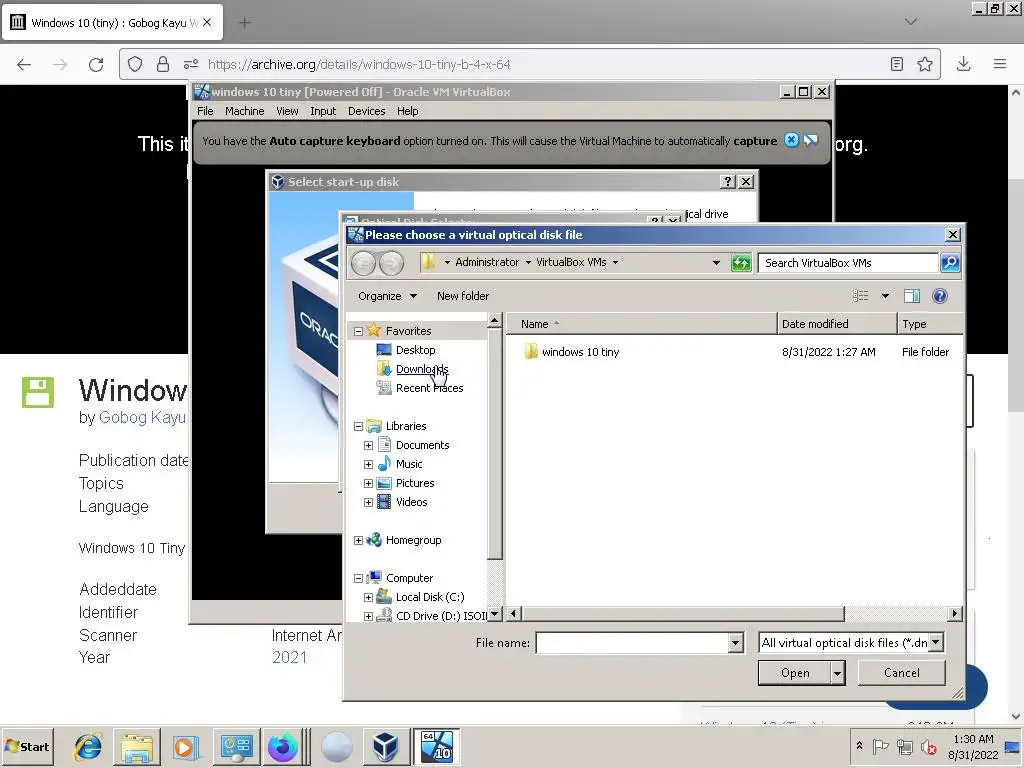Image resolution: width=1024 pixels, height=768 pixels.
Task: Expand the Pictures library node
Action: pos(368,483)
